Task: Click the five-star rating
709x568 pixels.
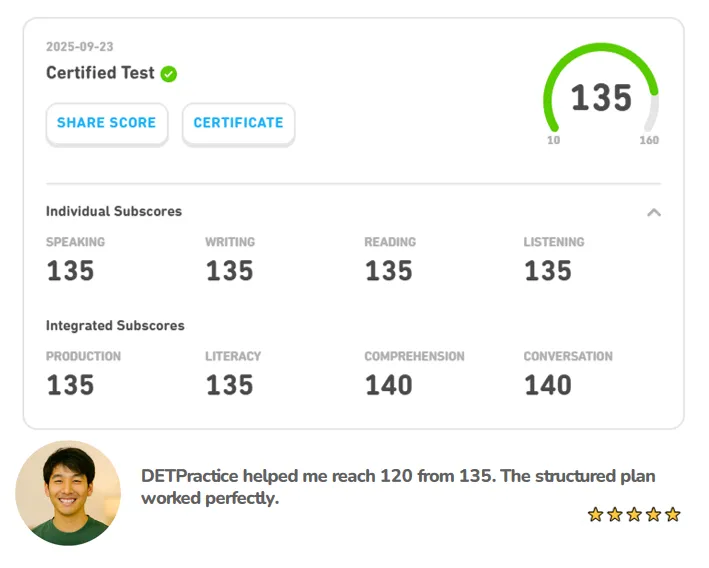Action: click(x=633, y=515)
